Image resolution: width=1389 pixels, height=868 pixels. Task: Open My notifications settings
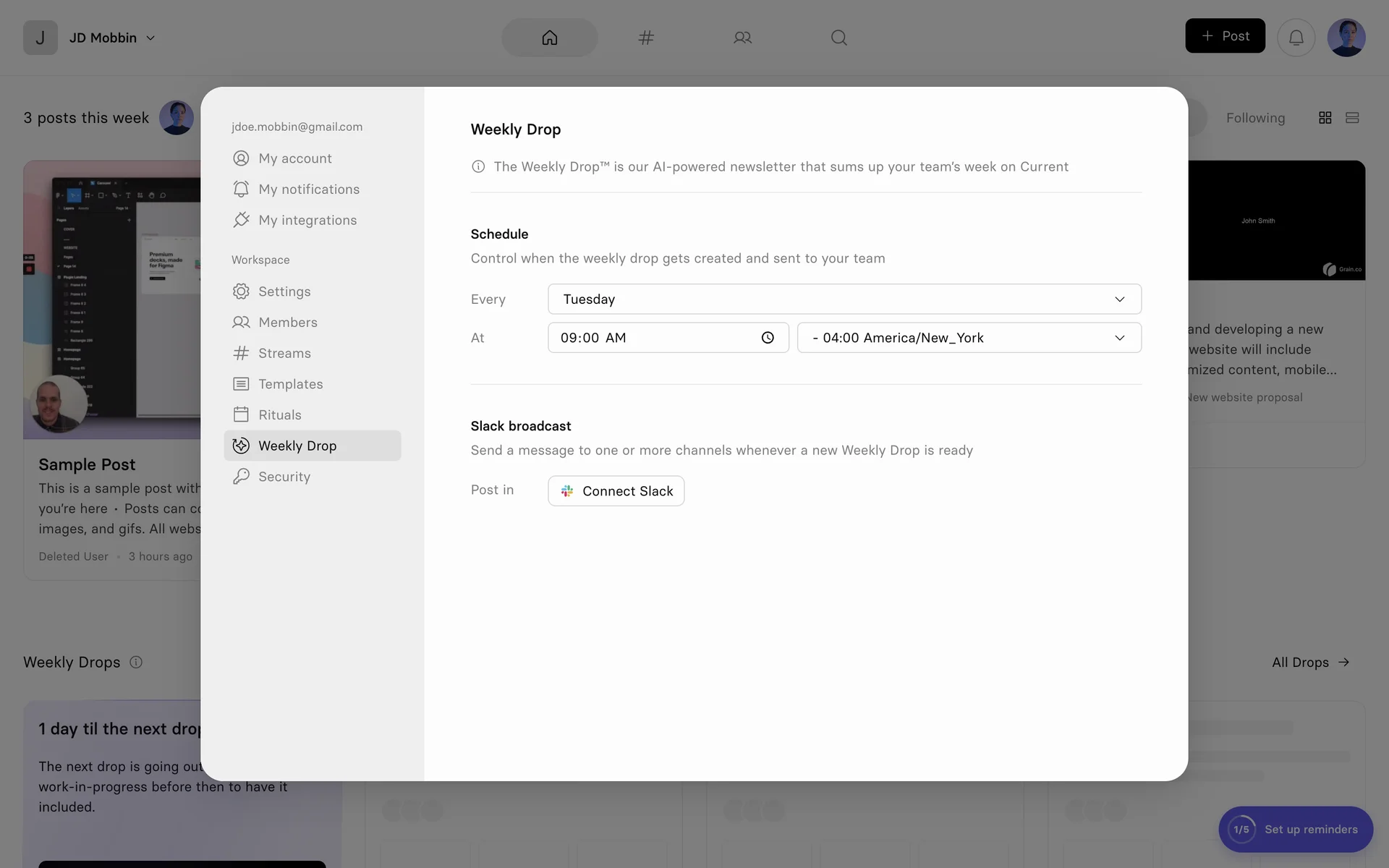click(309, 190)
